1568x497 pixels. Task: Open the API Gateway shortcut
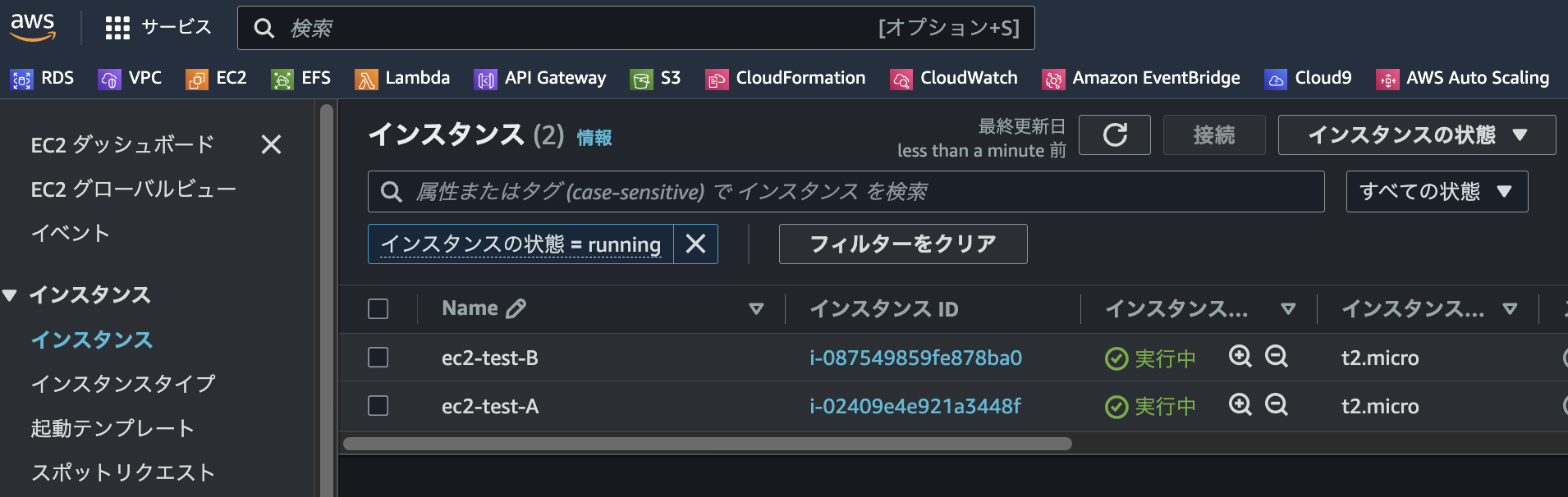click(x=539, y=78)
